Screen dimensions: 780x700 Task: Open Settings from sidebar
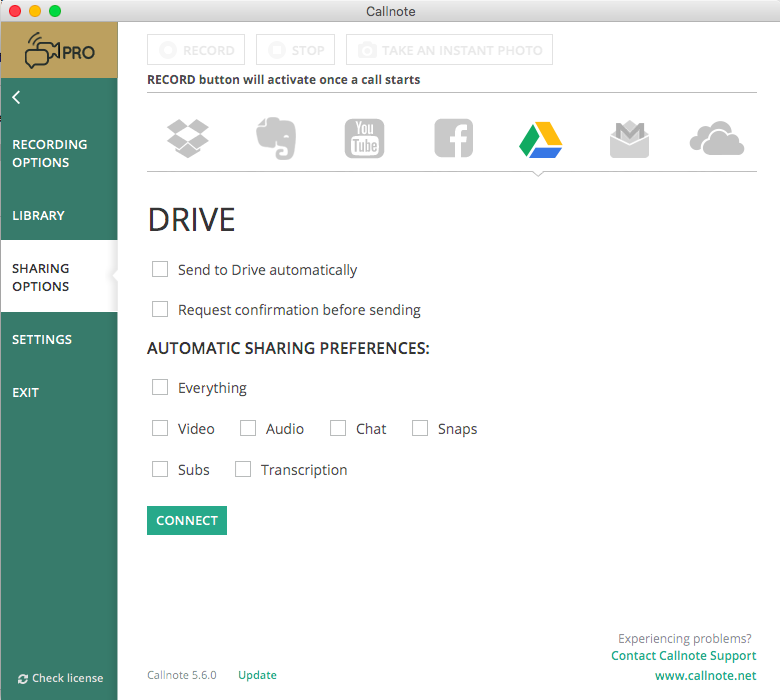[x=42, y=339]
